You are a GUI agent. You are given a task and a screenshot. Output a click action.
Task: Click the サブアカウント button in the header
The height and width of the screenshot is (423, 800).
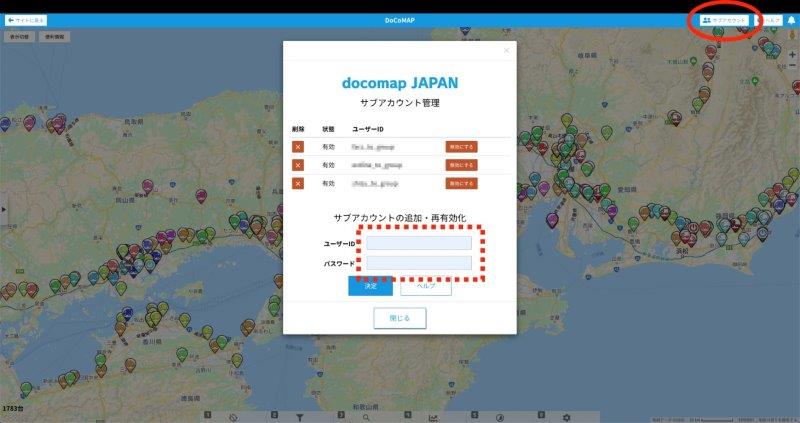tap(724, 20)
